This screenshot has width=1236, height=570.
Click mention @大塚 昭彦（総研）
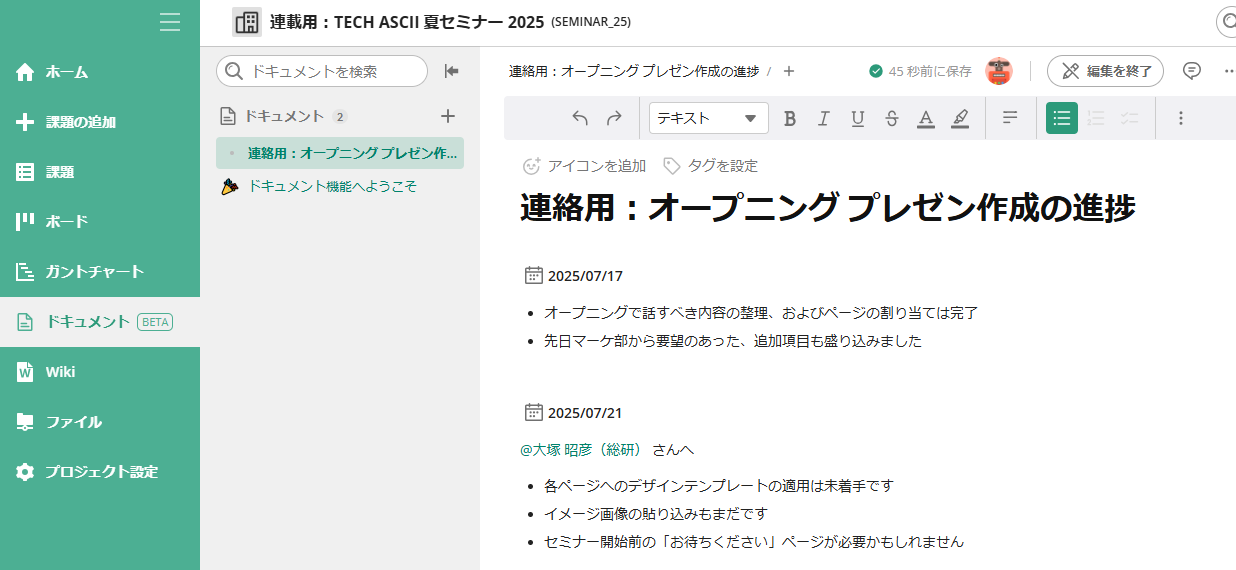[584, 449]
